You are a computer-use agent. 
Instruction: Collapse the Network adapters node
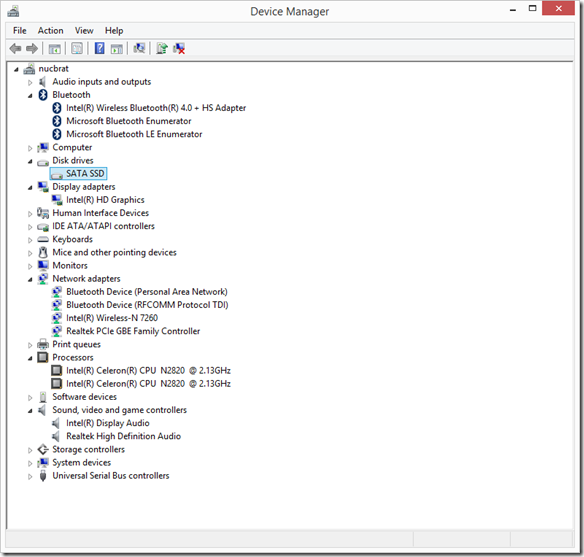[30, 280]
